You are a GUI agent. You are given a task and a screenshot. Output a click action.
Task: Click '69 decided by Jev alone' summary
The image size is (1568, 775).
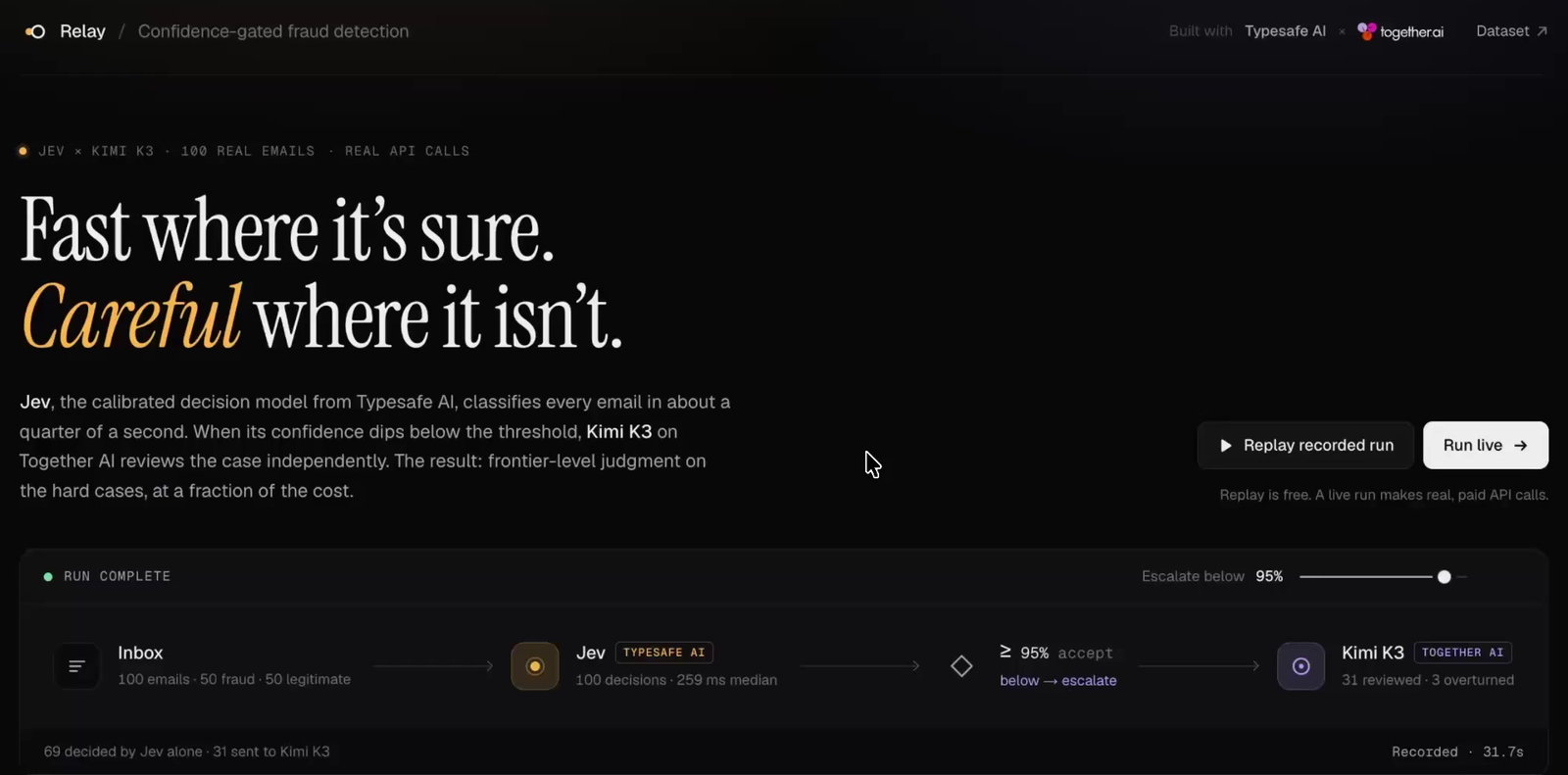pyautogui.click(x=122, y=751)
